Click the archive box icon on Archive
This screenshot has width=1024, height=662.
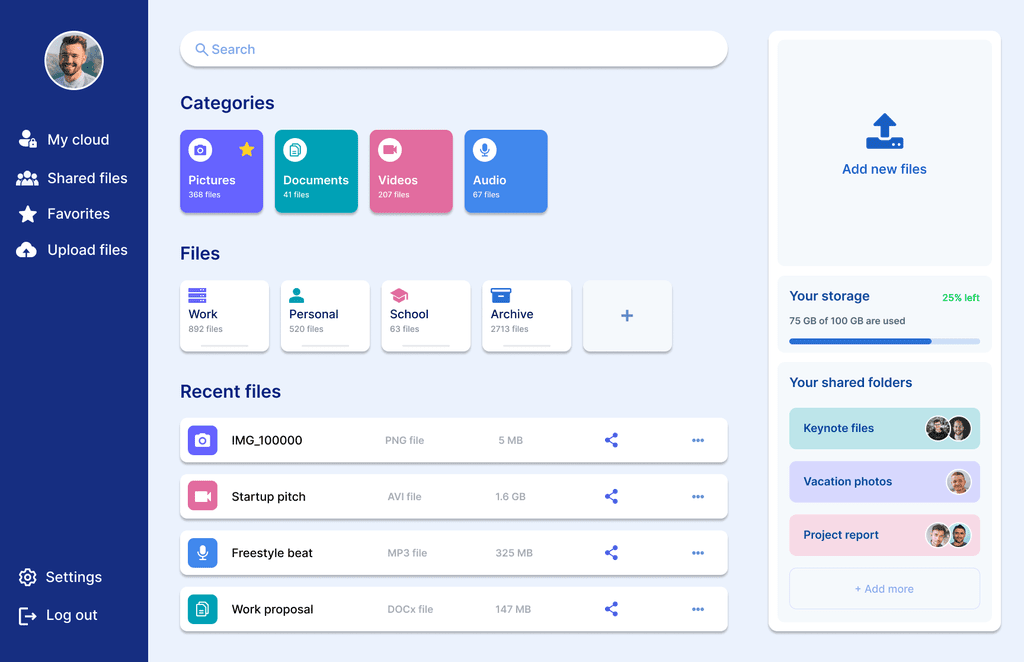(x=501, y=295)
